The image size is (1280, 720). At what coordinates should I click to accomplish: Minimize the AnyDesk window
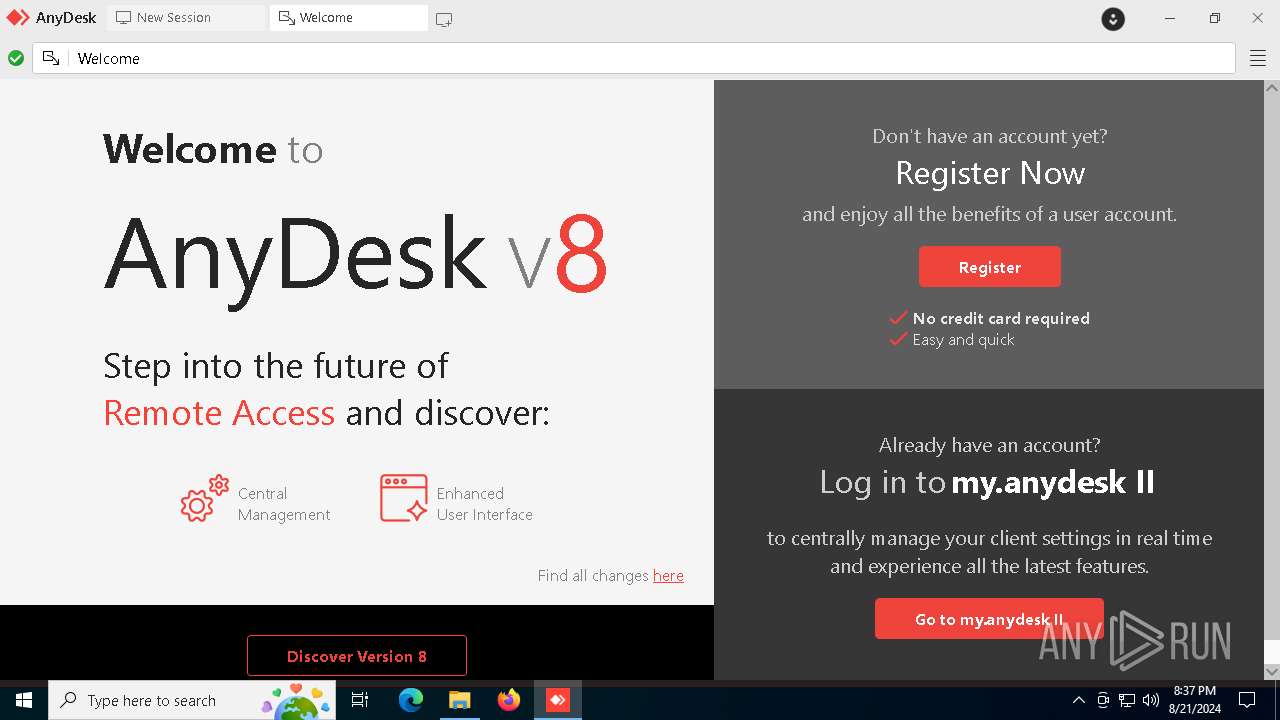pyautogui.click(x=1170, y=18)
